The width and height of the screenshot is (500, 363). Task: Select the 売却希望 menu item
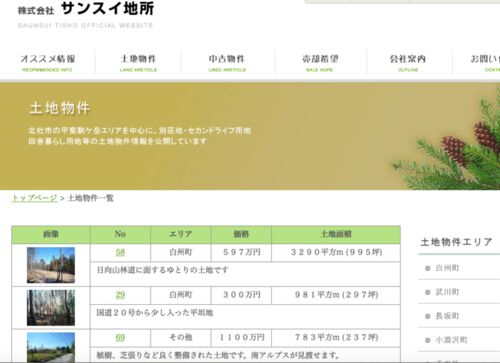tap(320, 62)
